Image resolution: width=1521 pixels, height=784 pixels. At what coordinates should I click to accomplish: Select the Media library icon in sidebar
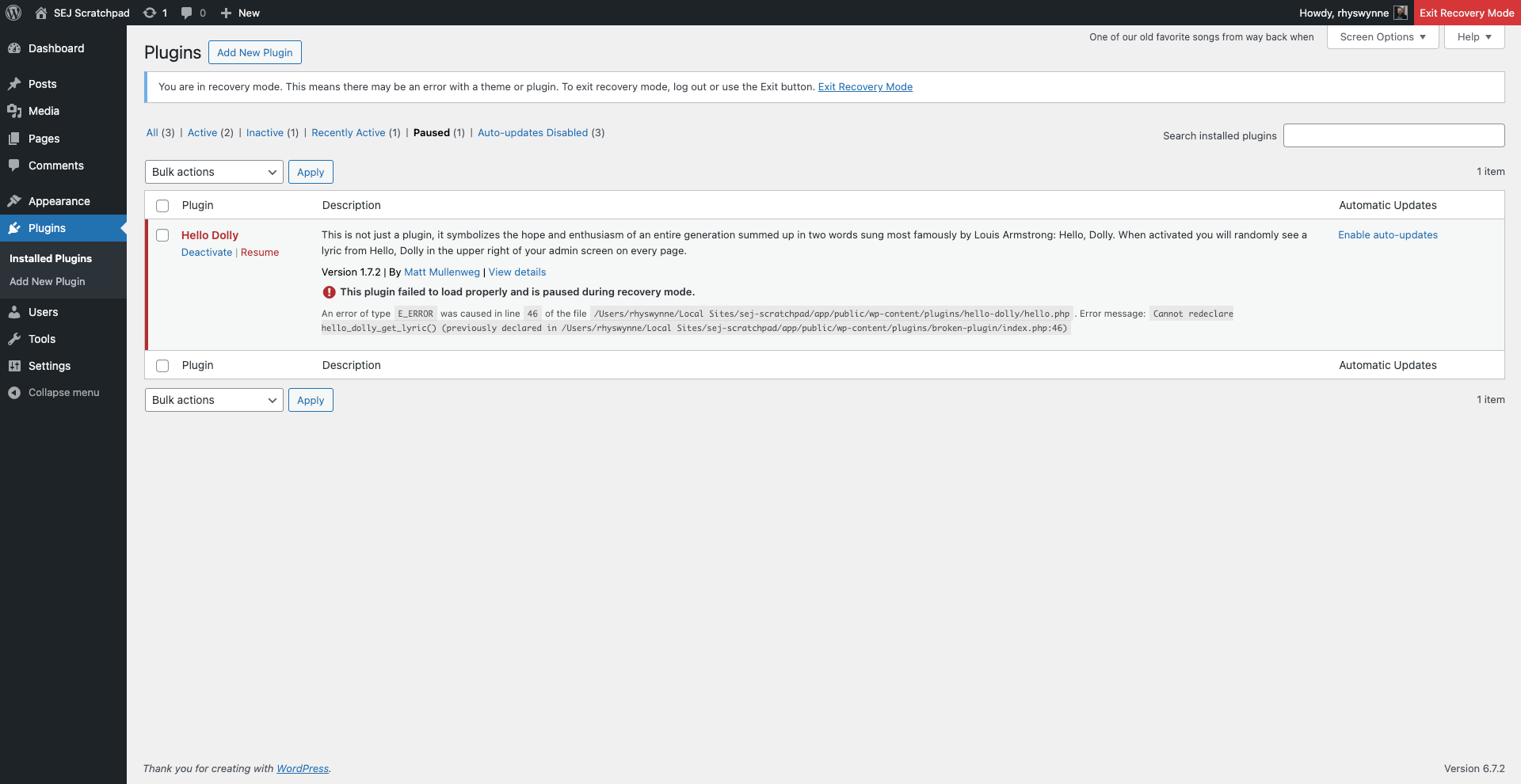click(15, 111)
